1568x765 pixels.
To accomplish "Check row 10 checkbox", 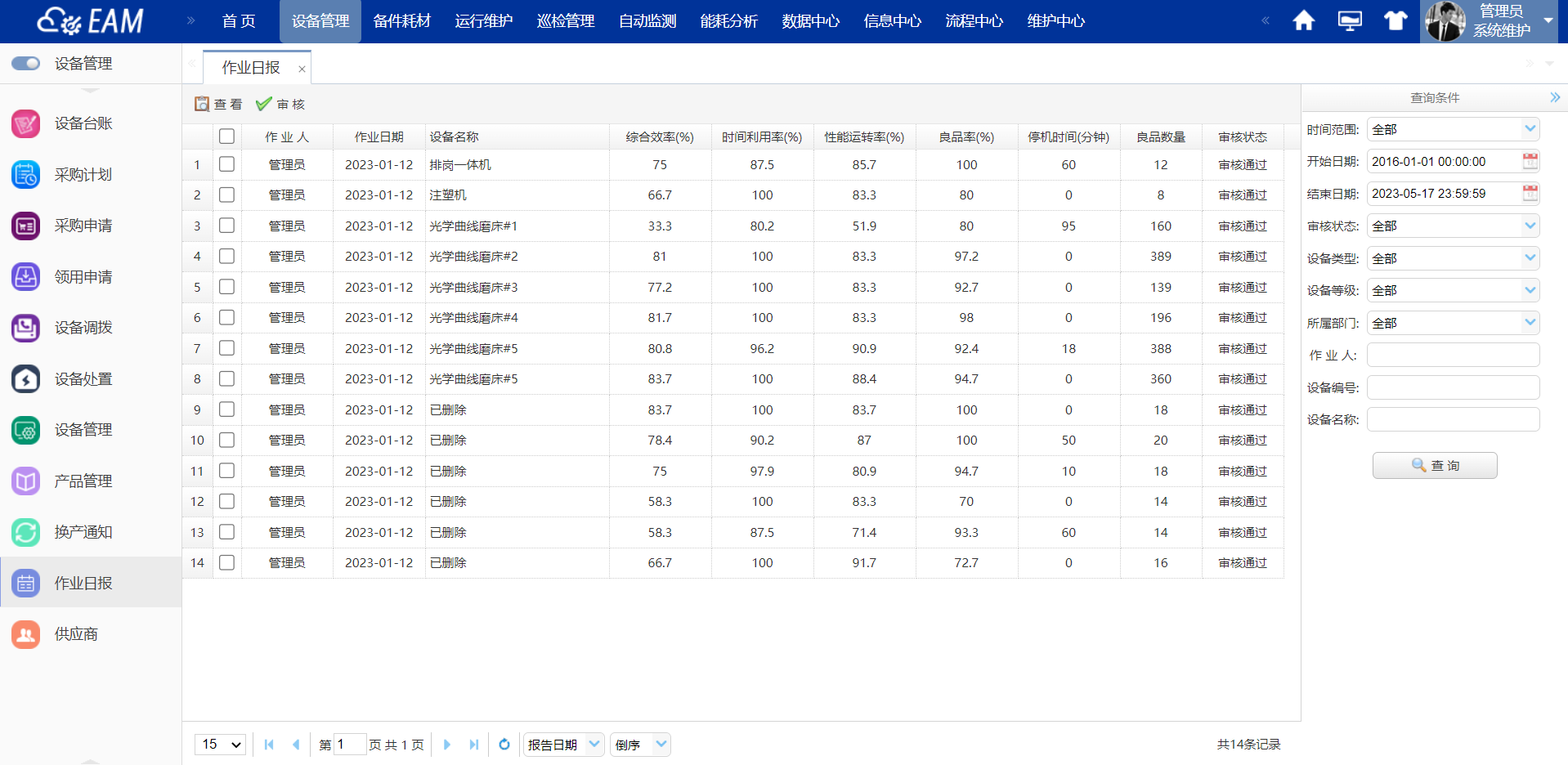I will pos(227,440).
